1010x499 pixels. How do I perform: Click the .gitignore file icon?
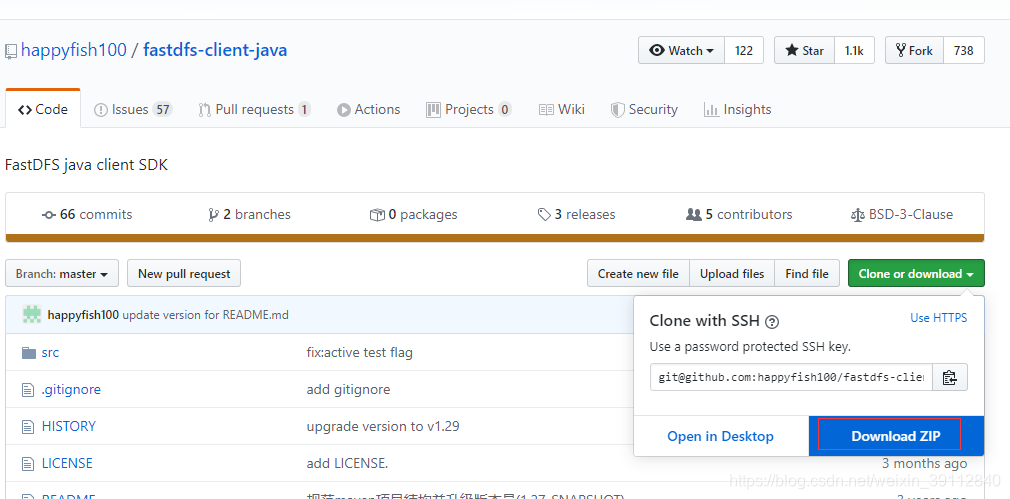28,390
